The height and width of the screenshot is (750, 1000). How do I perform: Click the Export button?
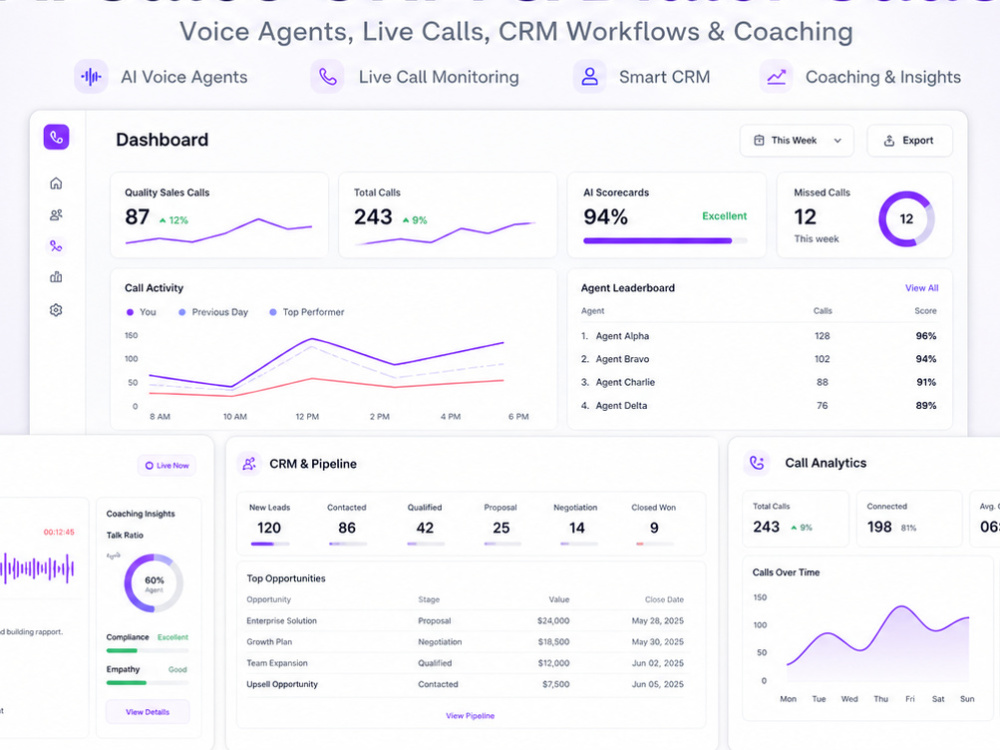point(909,140)
